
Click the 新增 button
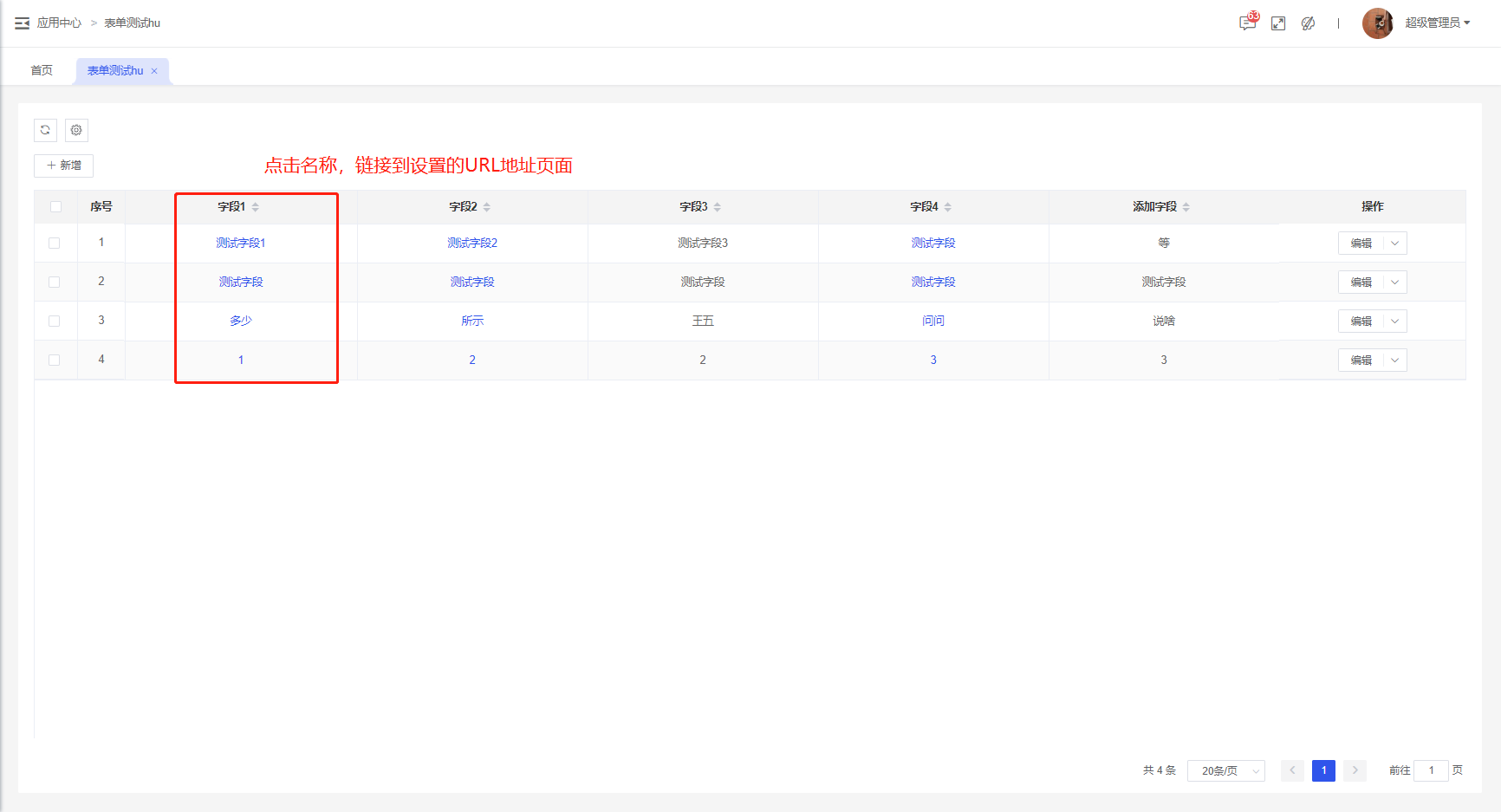(x=64, y=166)
